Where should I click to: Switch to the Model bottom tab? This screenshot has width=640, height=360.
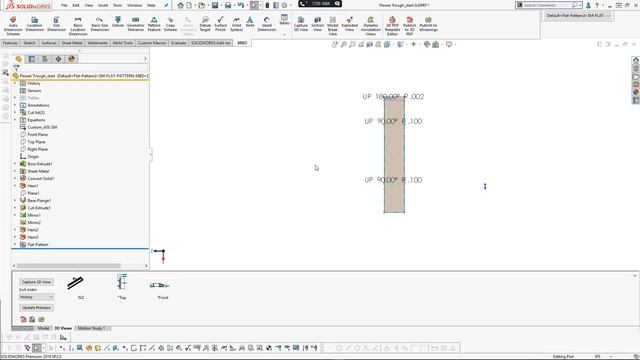coord(43,328)
